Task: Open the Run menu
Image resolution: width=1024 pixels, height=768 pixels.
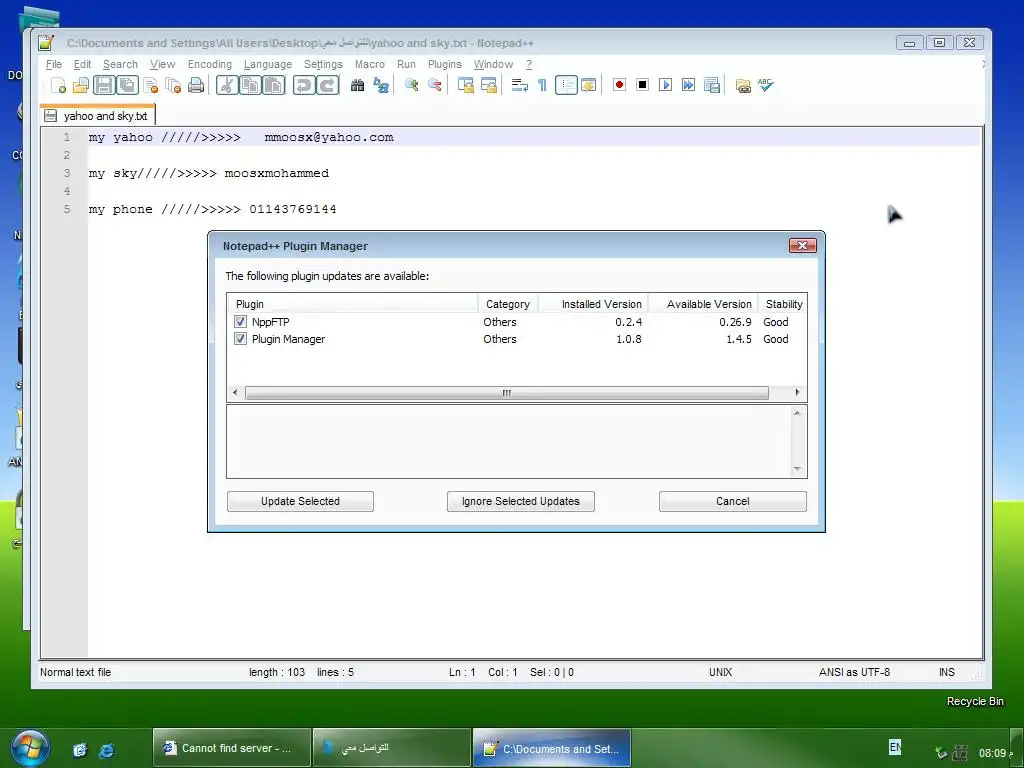Action: (x=406, y=64)
